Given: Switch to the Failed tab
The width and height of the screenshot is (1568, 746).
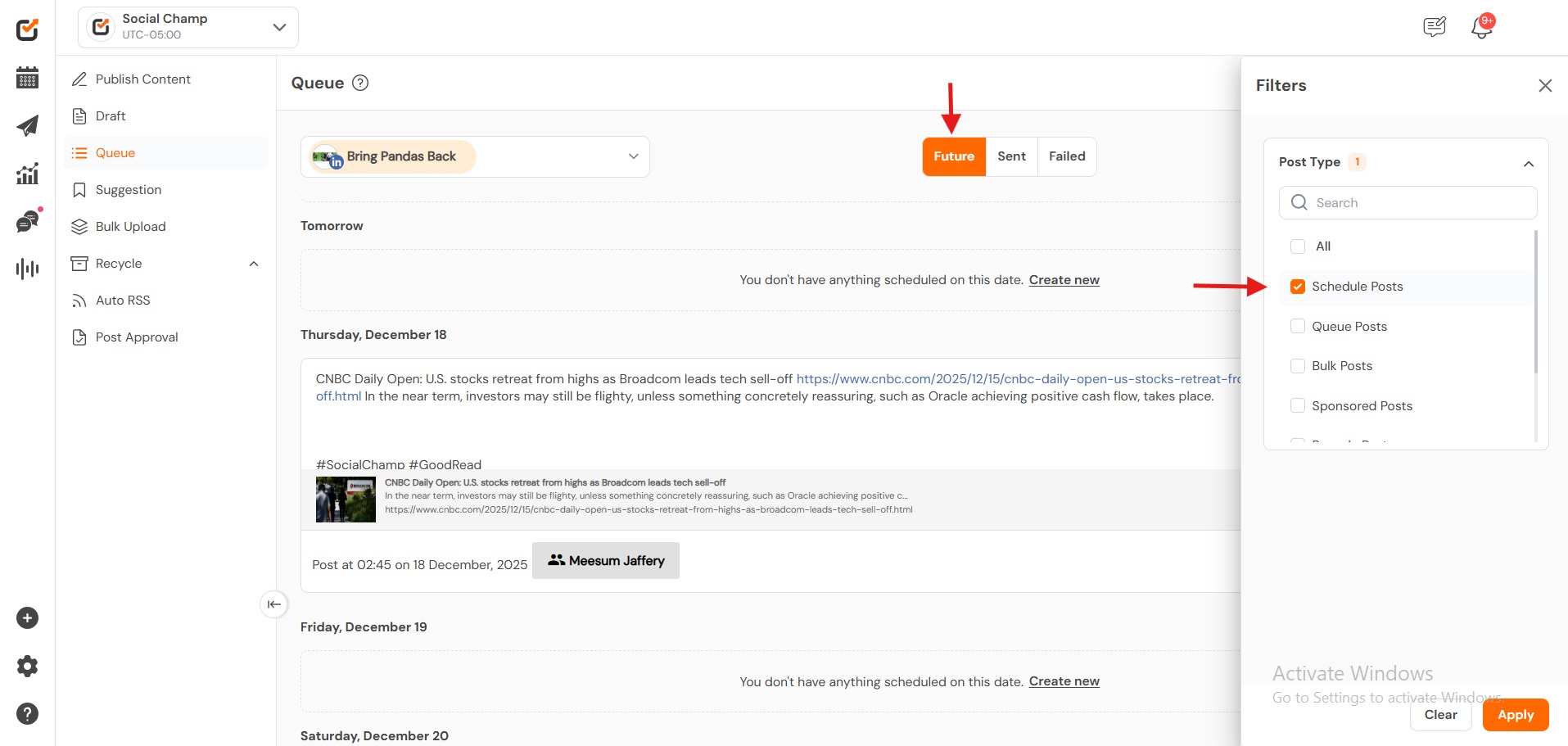Looking at the screenshot, I should (x=1067, y=156).
